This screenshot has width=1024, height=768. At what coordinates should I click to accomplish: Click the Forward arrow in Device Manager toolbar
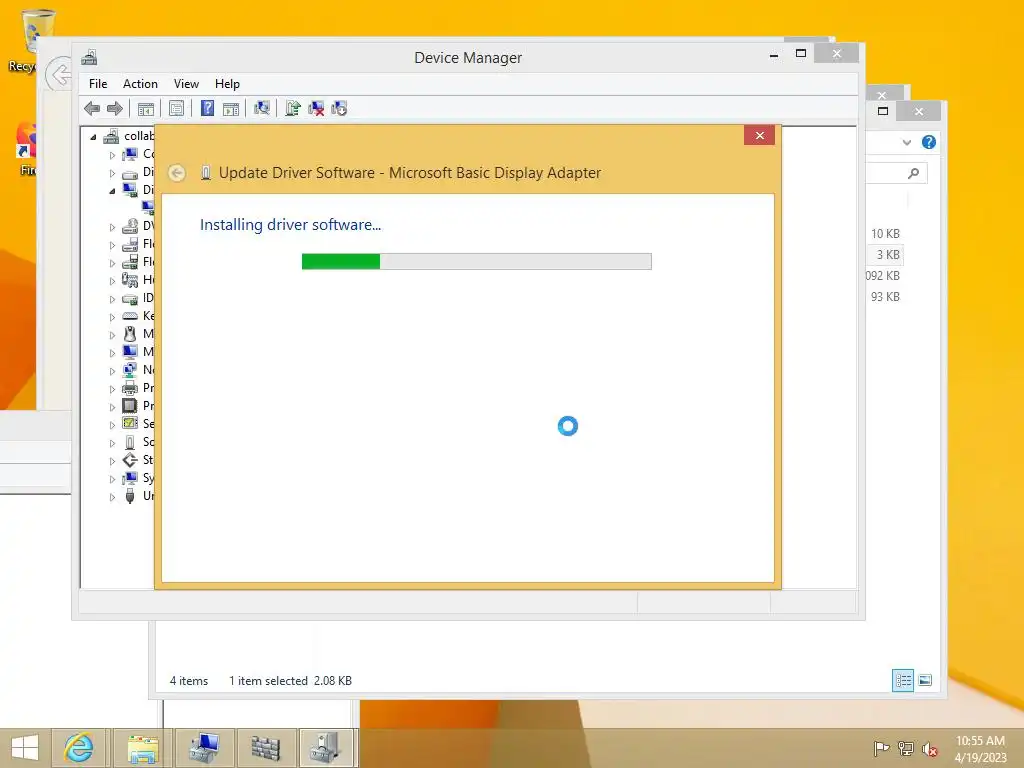click(x=115, y=108)
